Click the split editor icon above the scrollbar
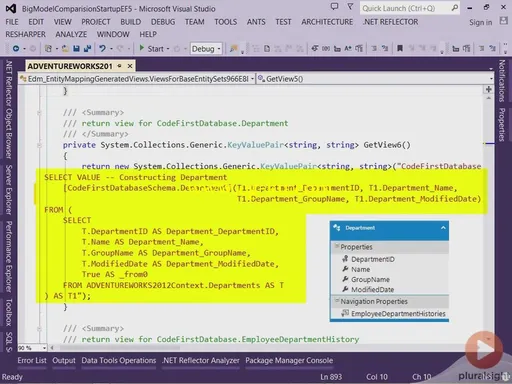 click(x=488, y=89)
